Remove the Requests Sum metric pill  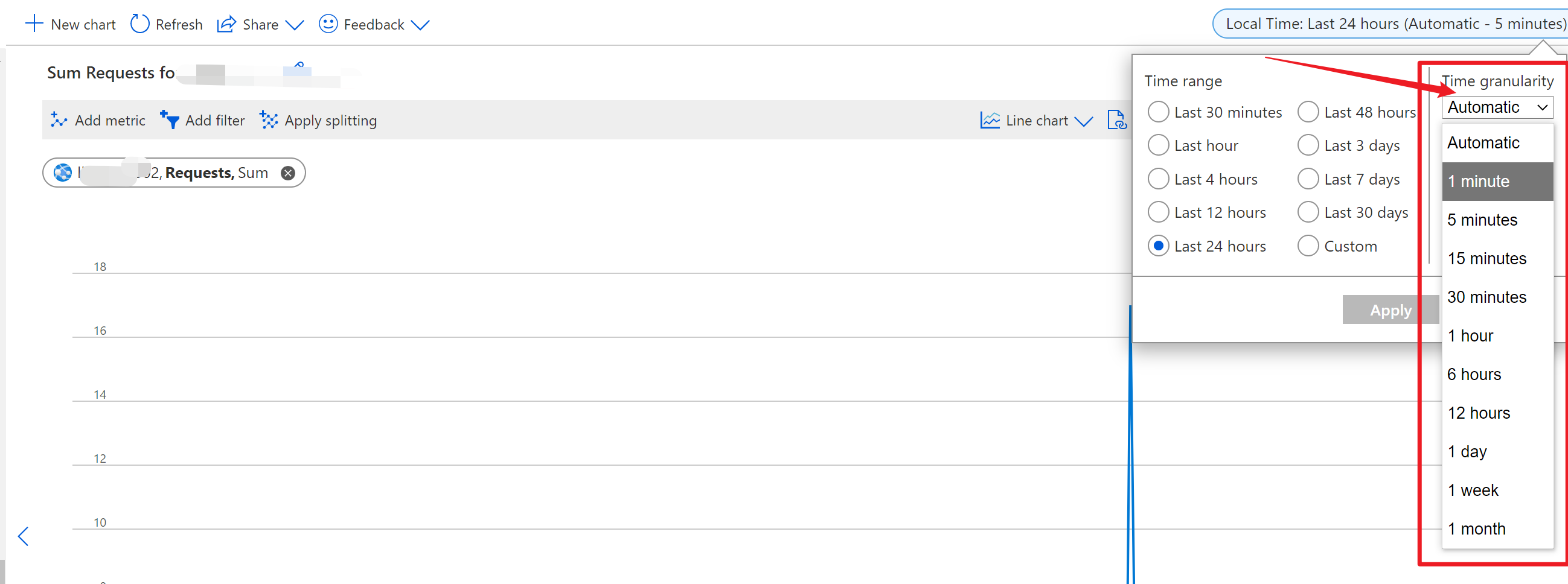pos(288,173)
